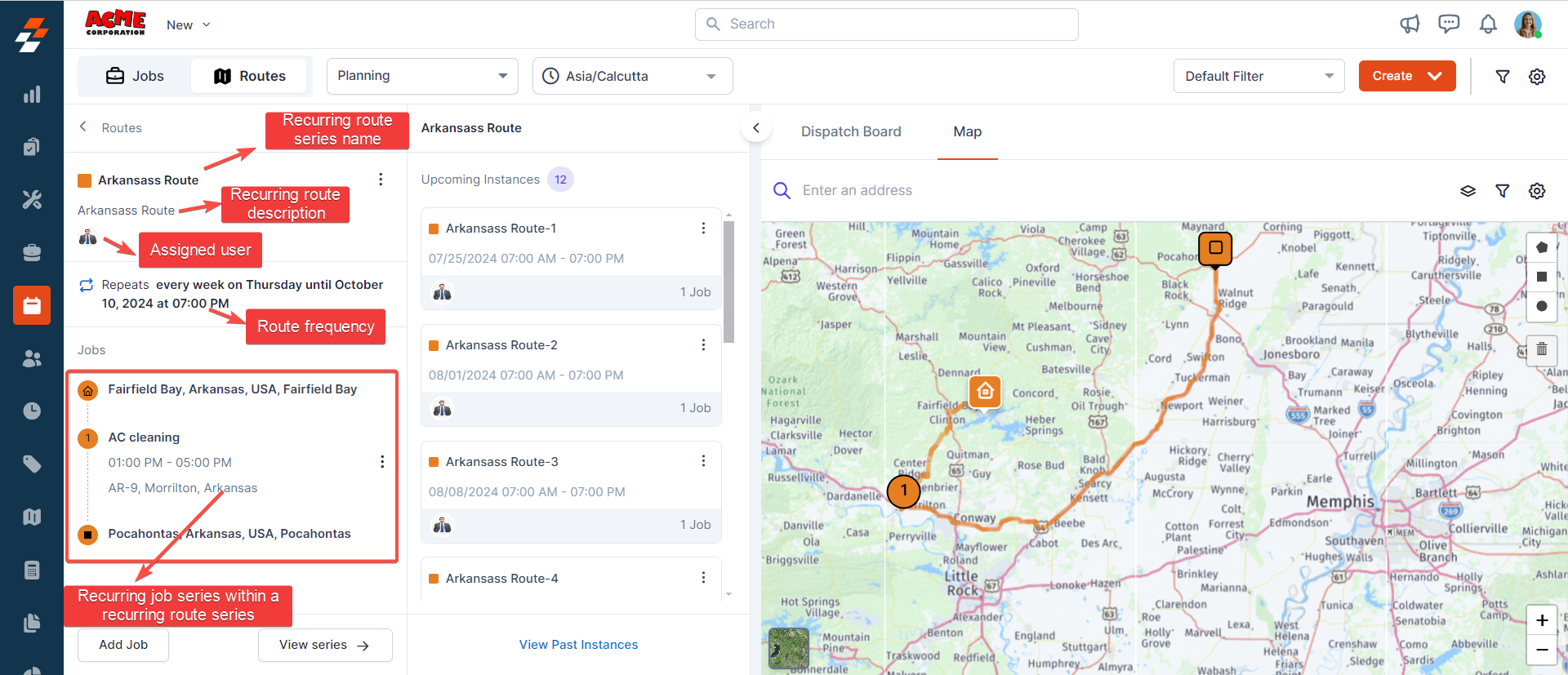Open options menu for Arkansass Route-1
This screenshot has width=1568, height=675.
point(703,229)
